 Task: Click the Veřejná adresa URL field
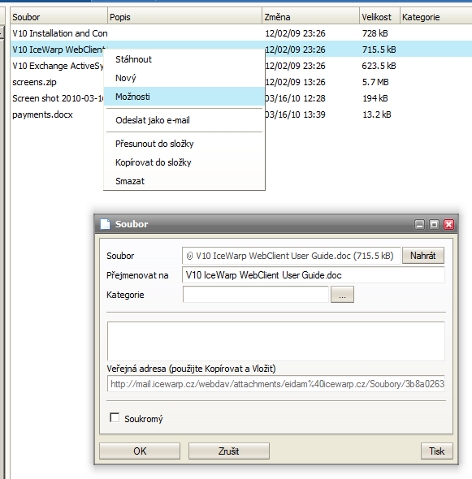coord(276,384)
